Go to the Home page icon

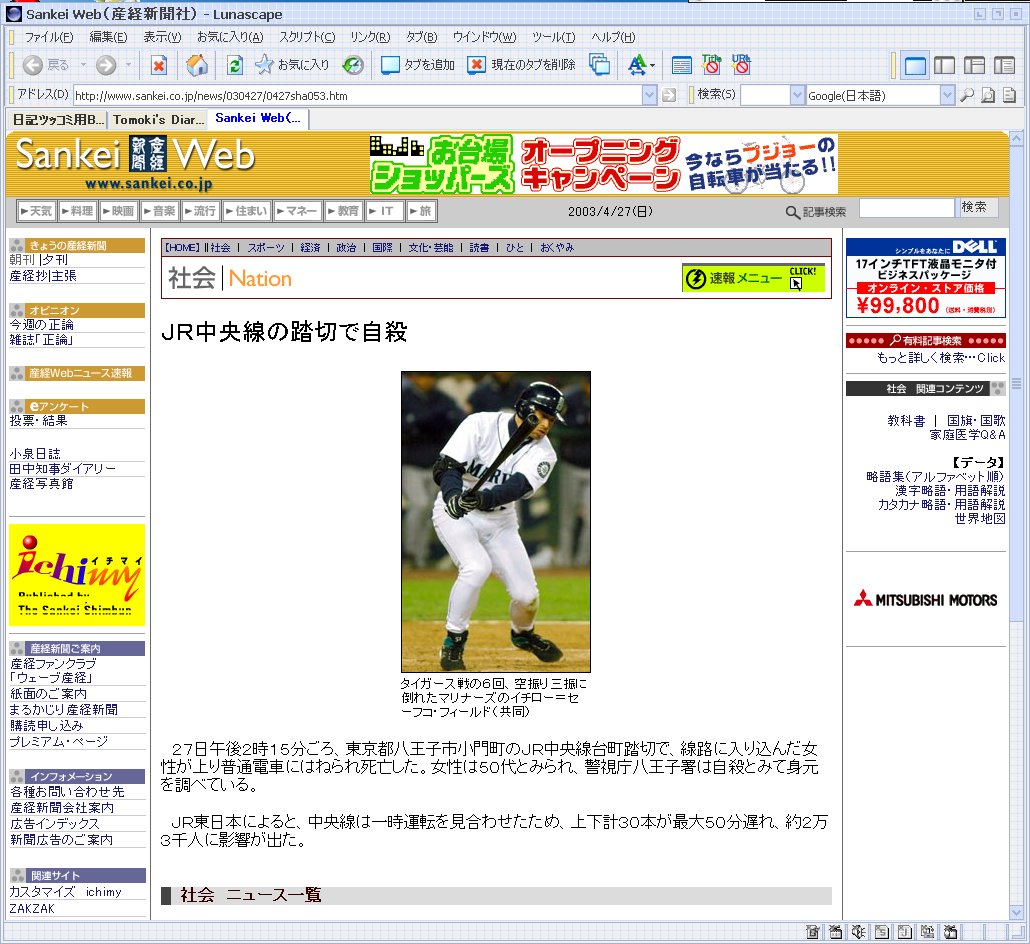[198, 66]
